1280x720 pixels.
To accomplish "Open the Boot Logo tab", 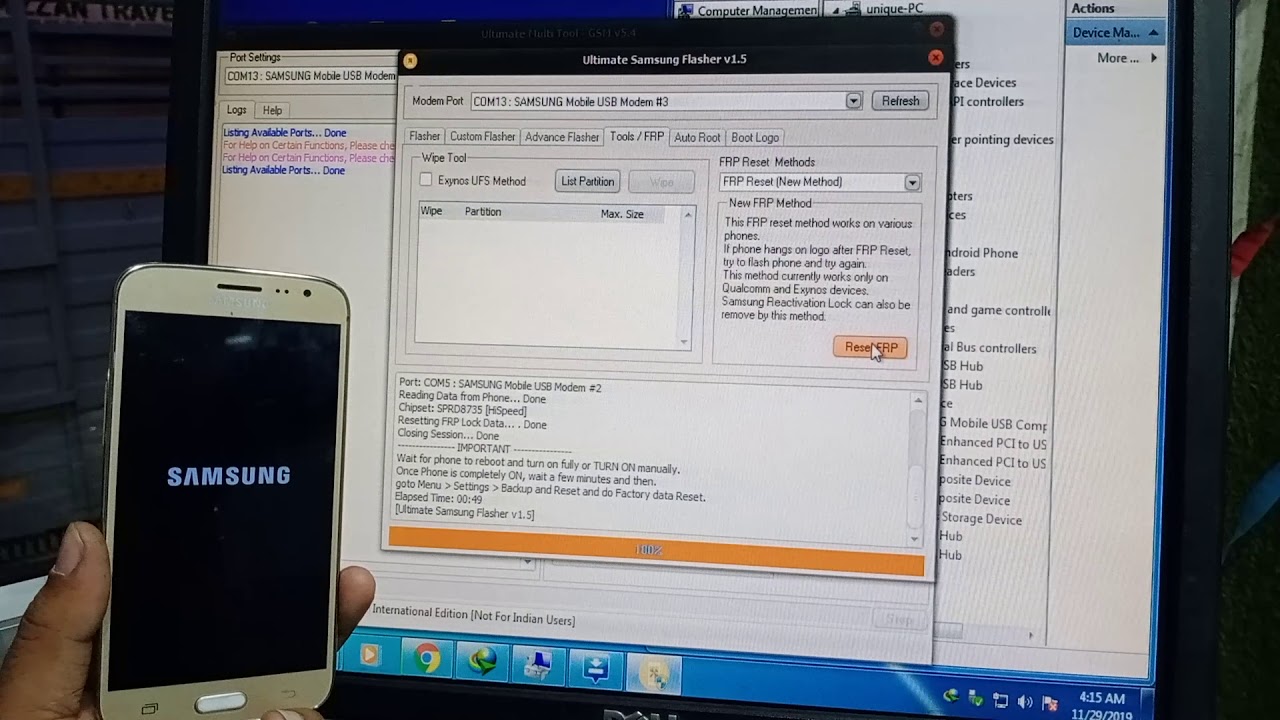I will coord(755,137).
